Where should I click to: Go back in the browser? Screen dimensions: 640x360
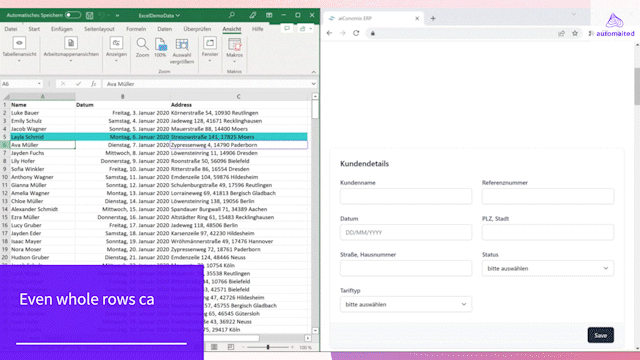[x=329, y=33]
